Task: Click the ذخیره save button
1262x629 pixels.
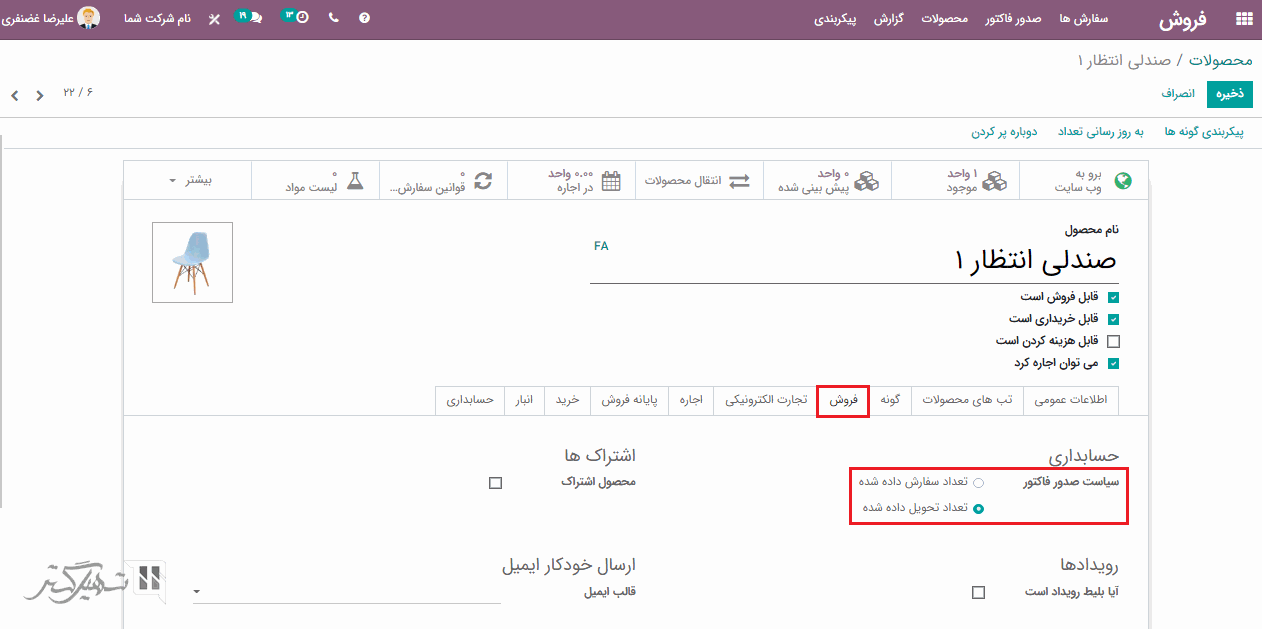Action: pos(1229,93)
